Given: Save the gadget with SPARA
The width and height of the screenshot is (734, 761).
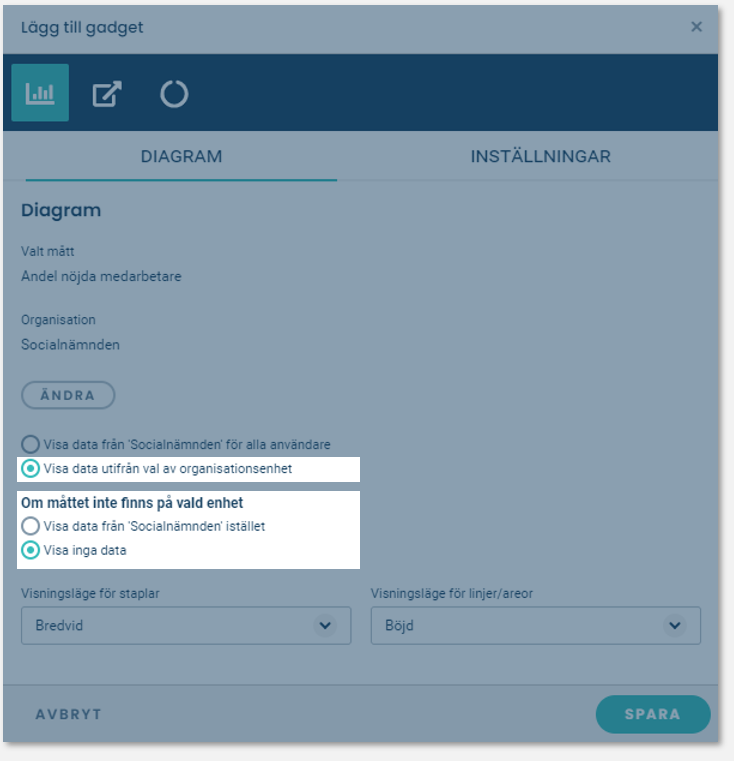Looking at the screenshot, I should 653,714.
